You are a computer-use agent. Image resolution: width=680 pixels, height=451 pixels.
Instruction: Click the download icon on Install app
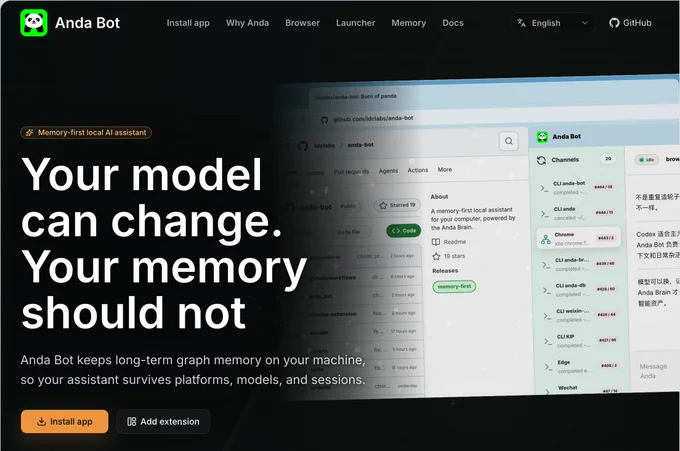(x=41, y=422)
